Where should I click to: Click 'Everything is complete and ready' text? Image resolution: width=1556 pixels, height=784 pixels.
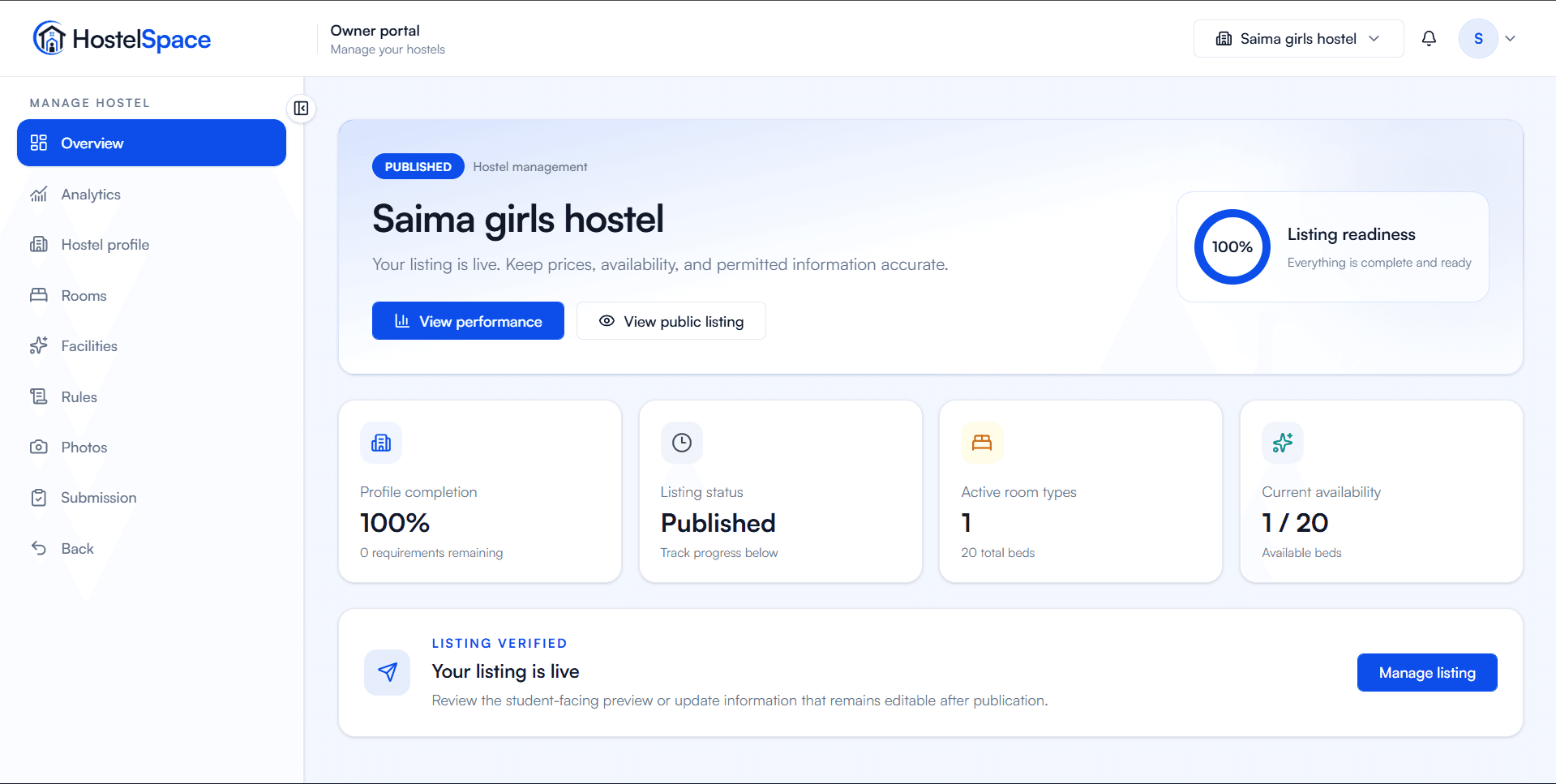(1379, 263)
